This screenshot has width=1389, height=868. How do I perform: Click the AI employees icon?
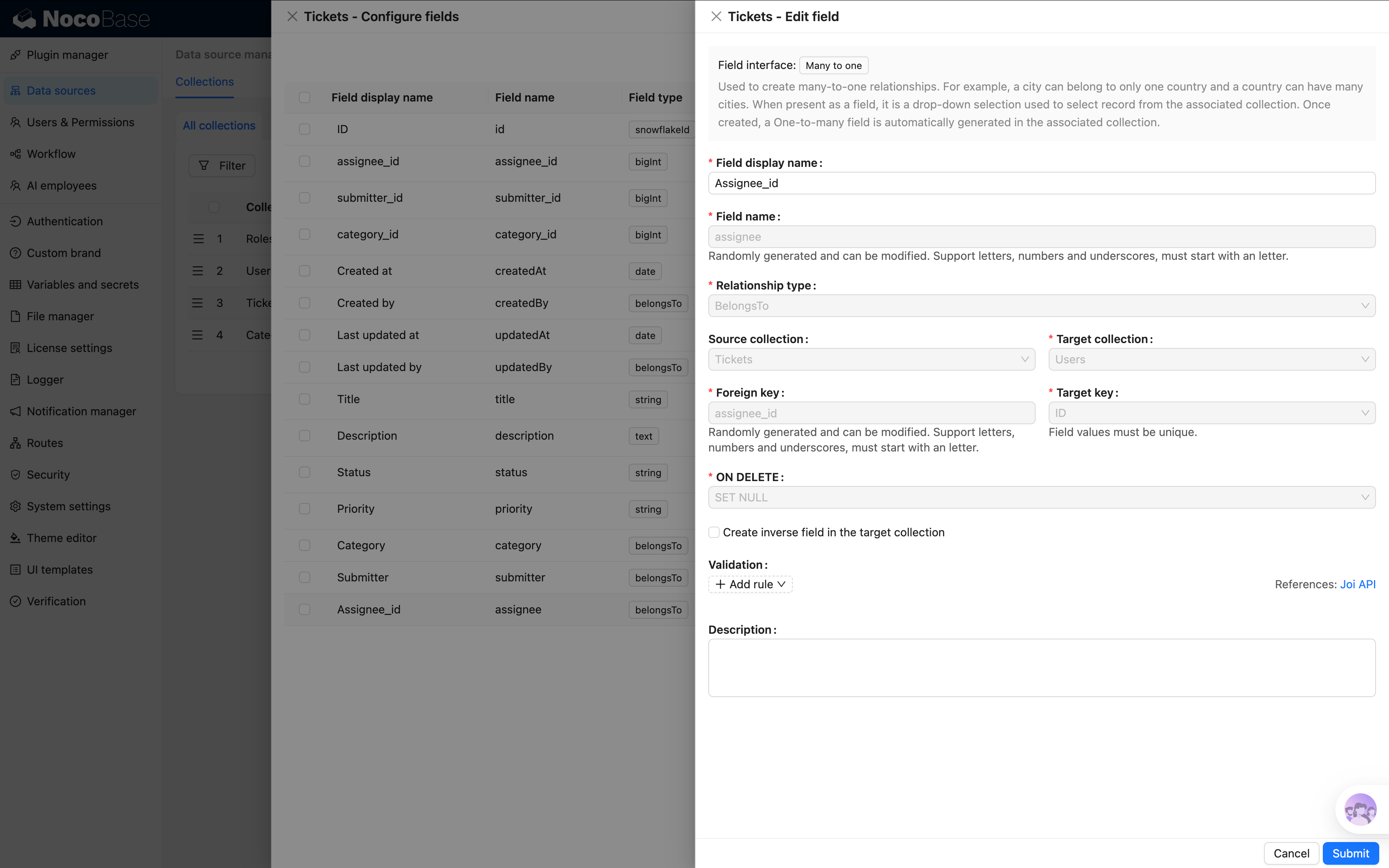15,186
